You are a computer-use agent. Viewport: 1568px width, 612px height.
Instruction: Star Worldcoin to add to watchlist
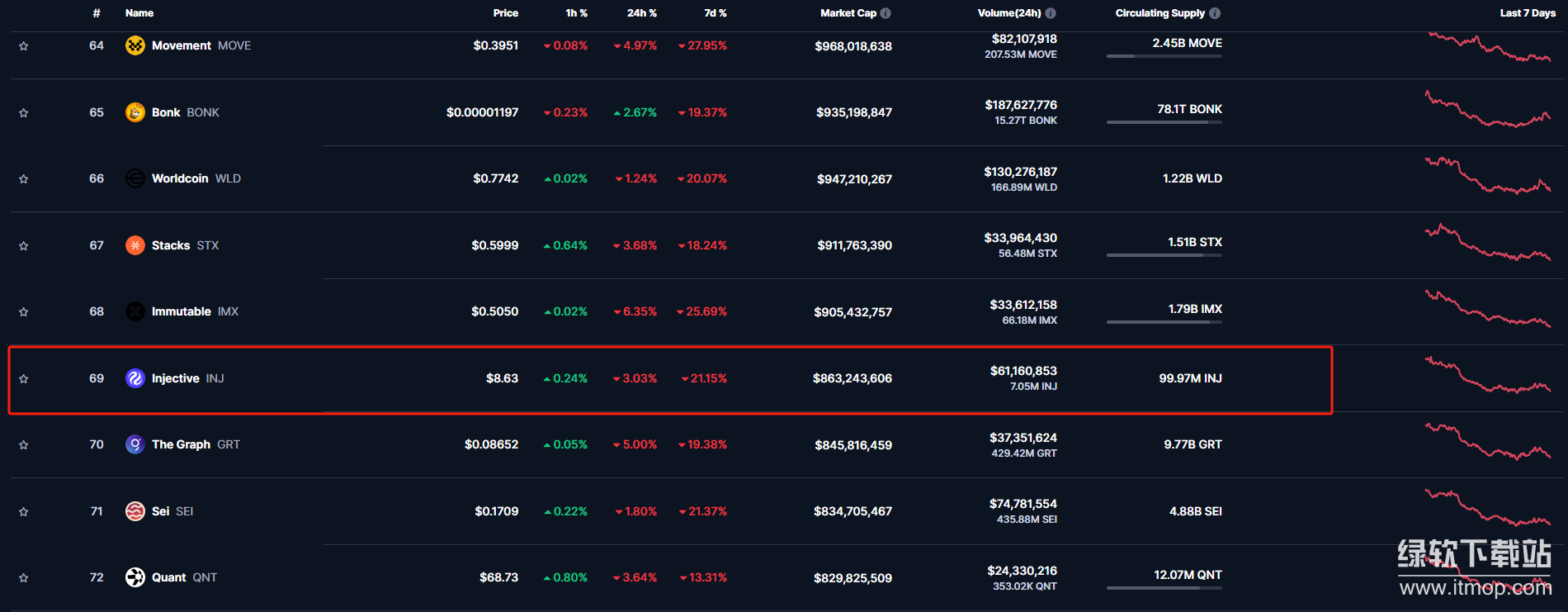(24, 179)
